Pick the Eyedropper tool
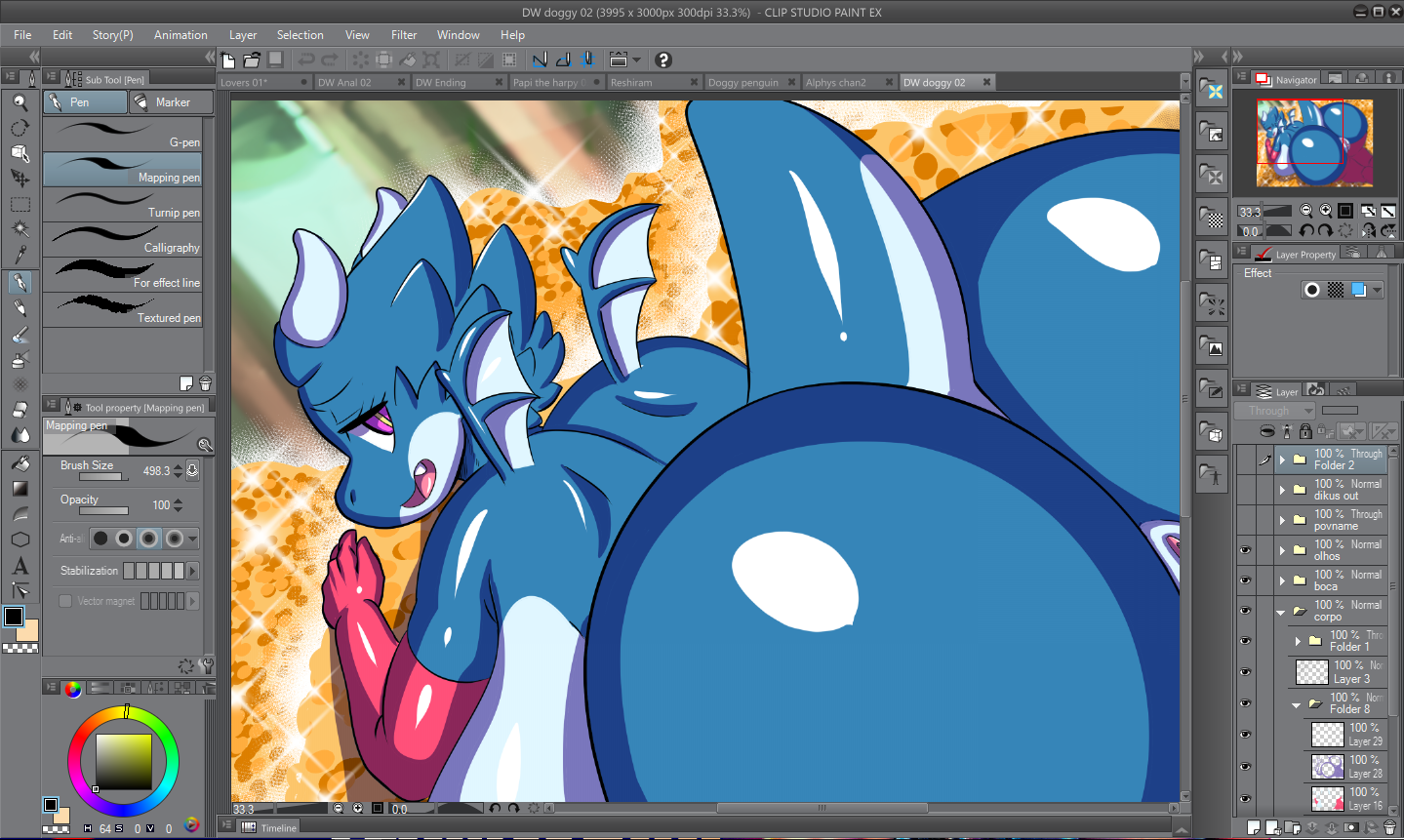1404x840 pixels. (20, 255)
